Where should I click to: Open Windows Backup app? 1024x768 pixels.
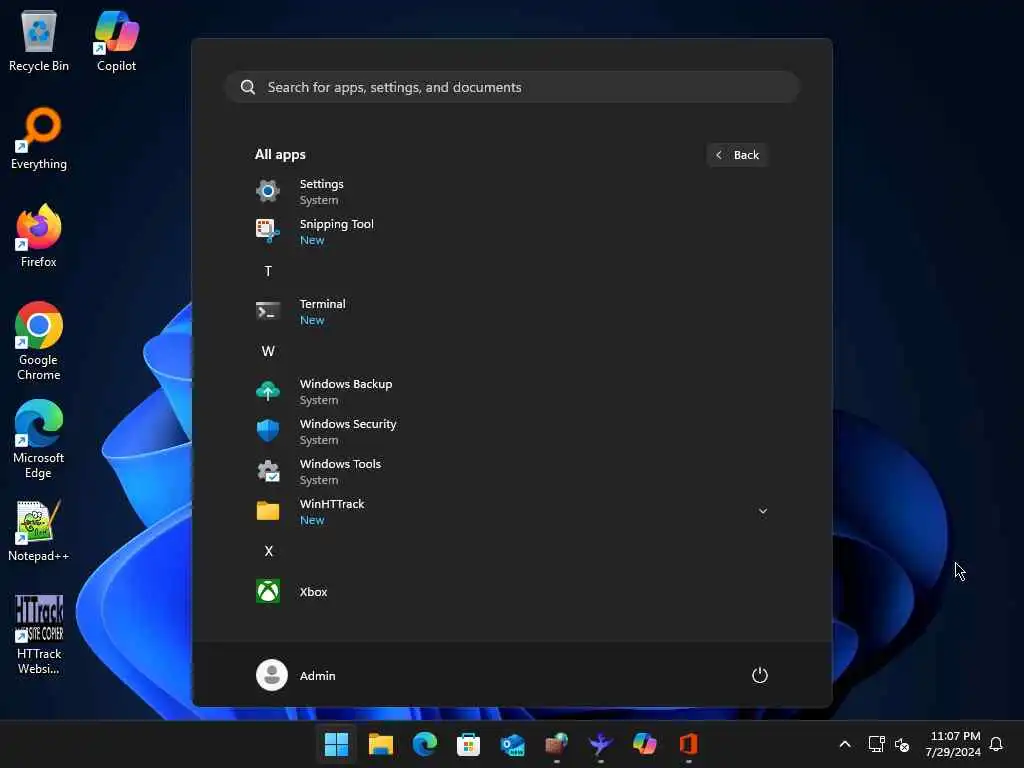511,392
